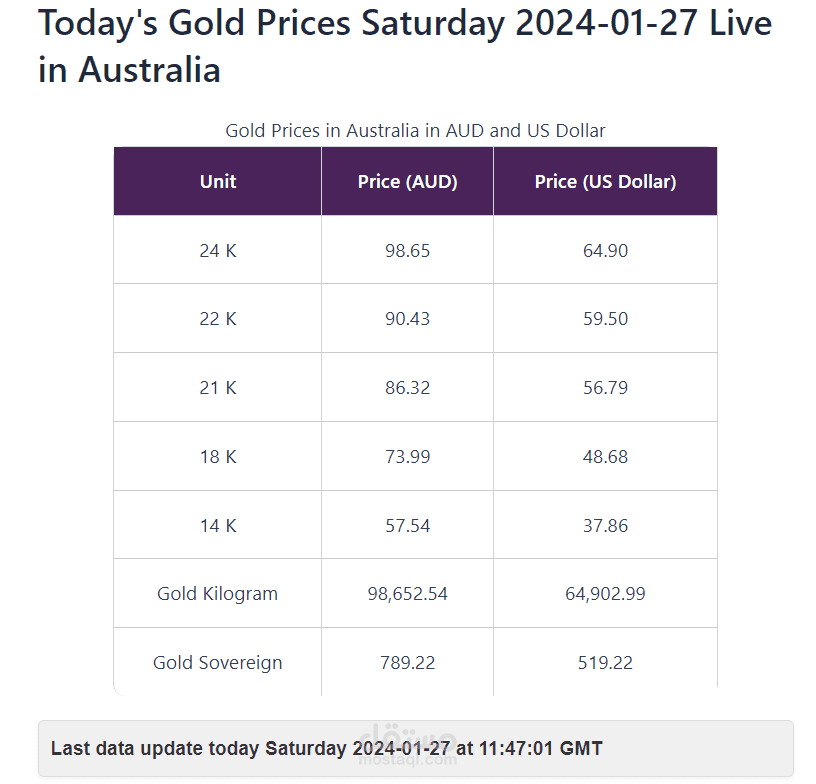Click the 98.65 AUD price cell

(x=407, y=250)
